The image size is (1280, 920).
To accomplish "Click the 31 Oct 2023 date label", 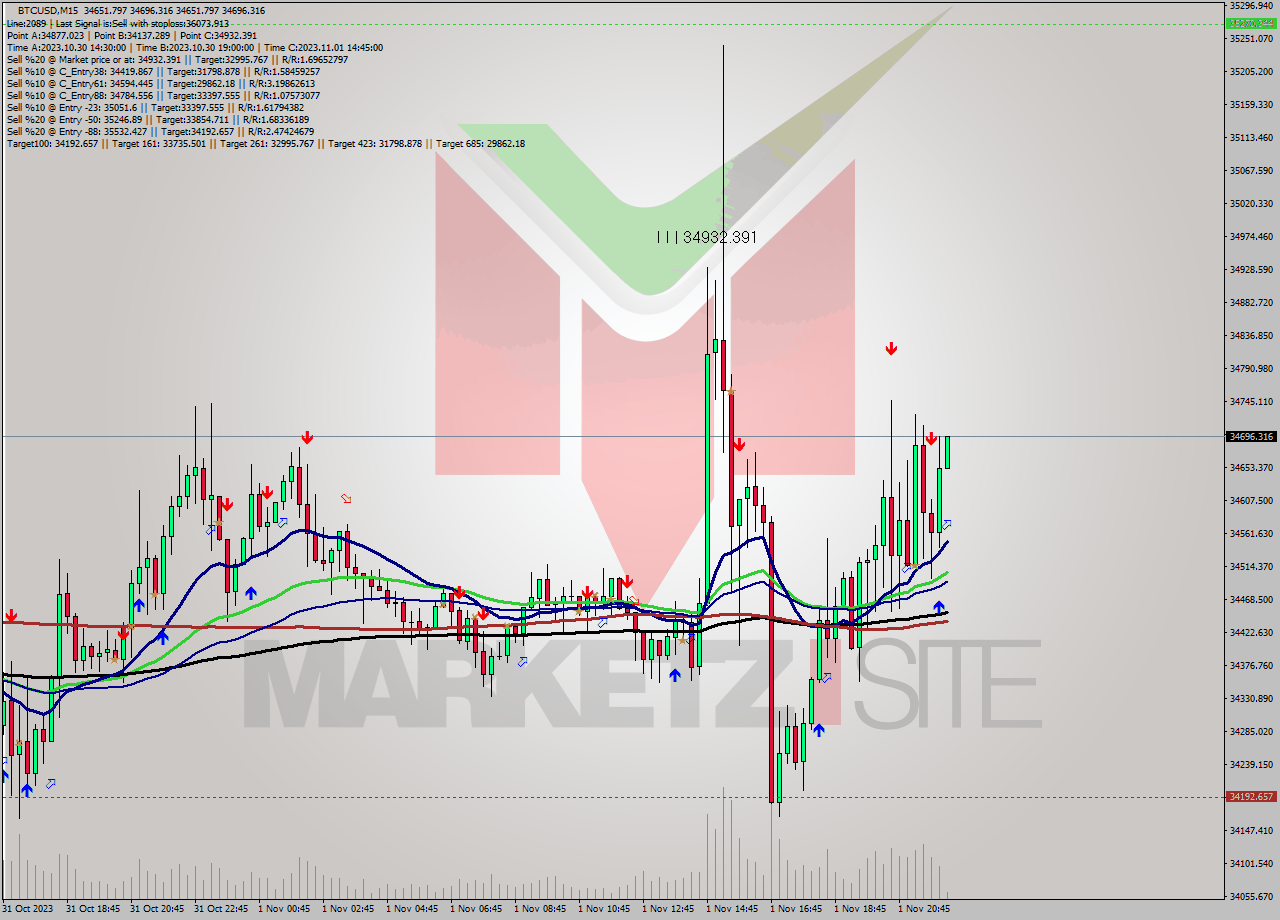I will pos(27,909).
